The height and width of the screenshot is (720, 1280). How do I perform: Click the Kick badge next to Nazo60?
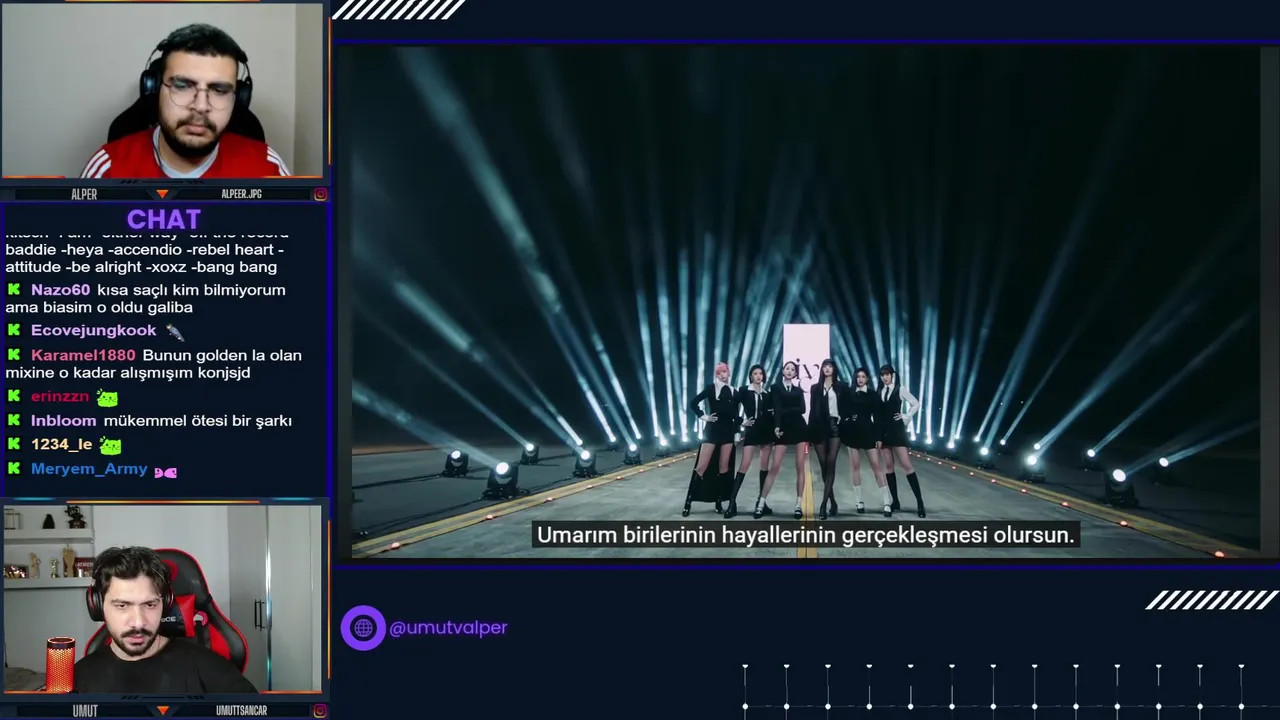14,290
